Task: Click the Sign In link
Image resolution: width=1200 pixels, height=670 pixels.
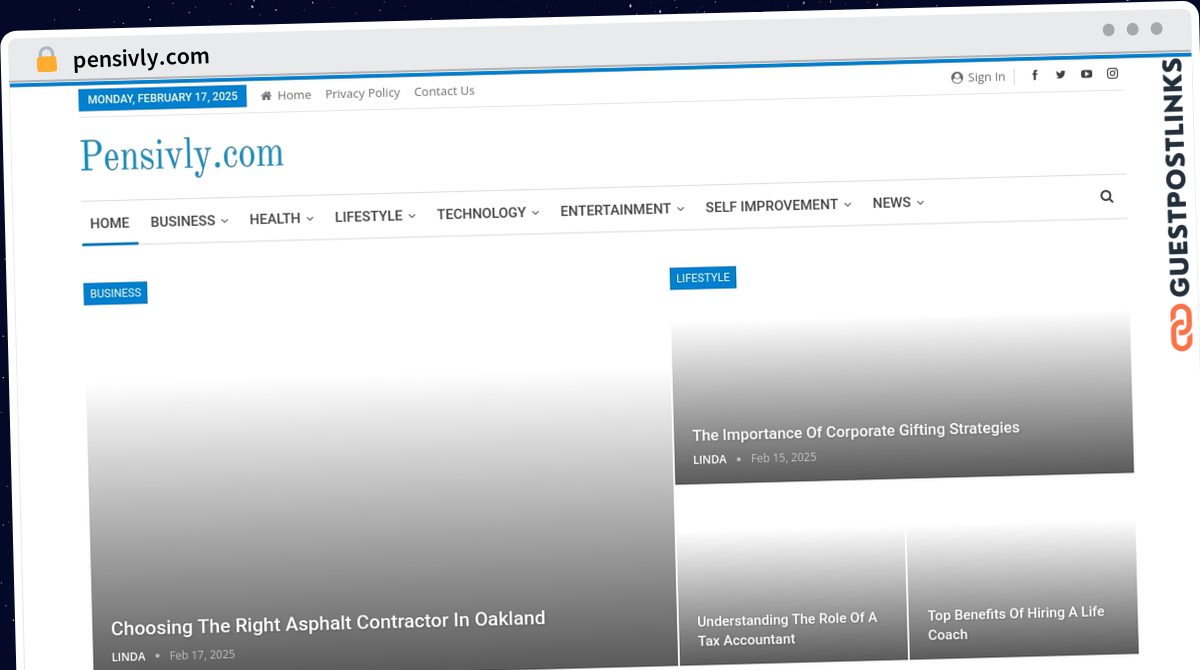Action: [x=986, y=77]
